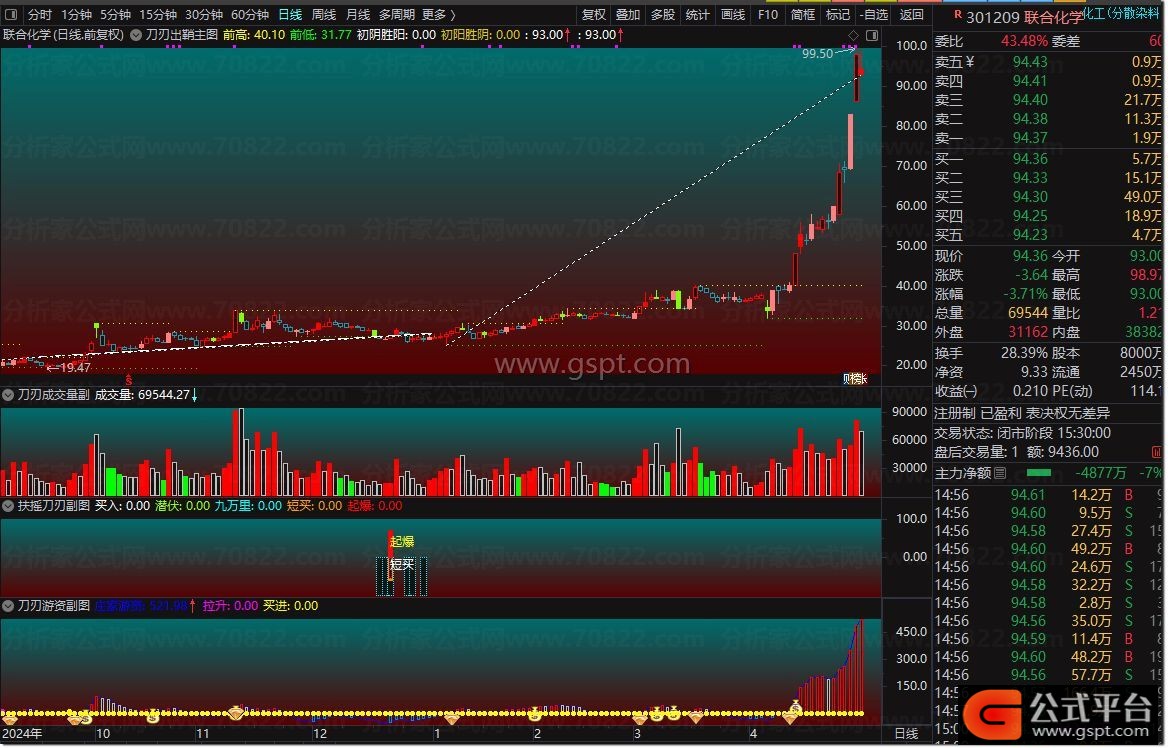Image resolution: width=1168 pixels, height=748 pixels.
Task: Switch to the 日线 daily chart tab
Action: click(290, 14)
